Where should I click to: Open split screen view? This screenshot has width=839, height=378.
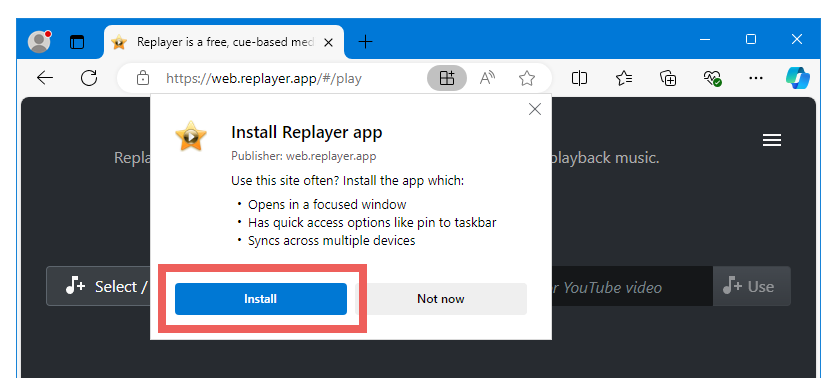pyautogui.click(x=579, y=79)
